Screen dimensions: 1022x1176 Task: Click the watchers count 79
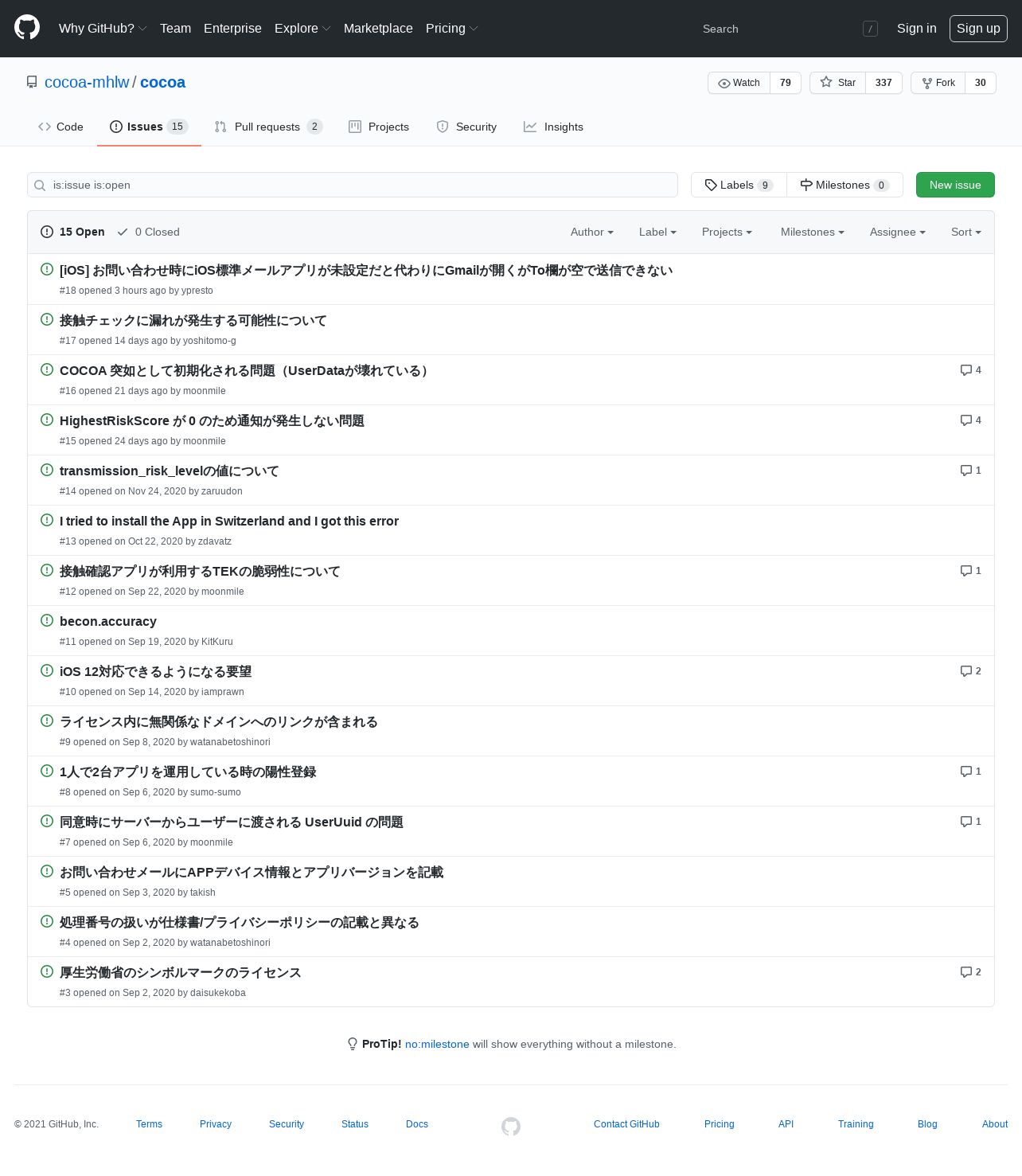pos(786,83)
